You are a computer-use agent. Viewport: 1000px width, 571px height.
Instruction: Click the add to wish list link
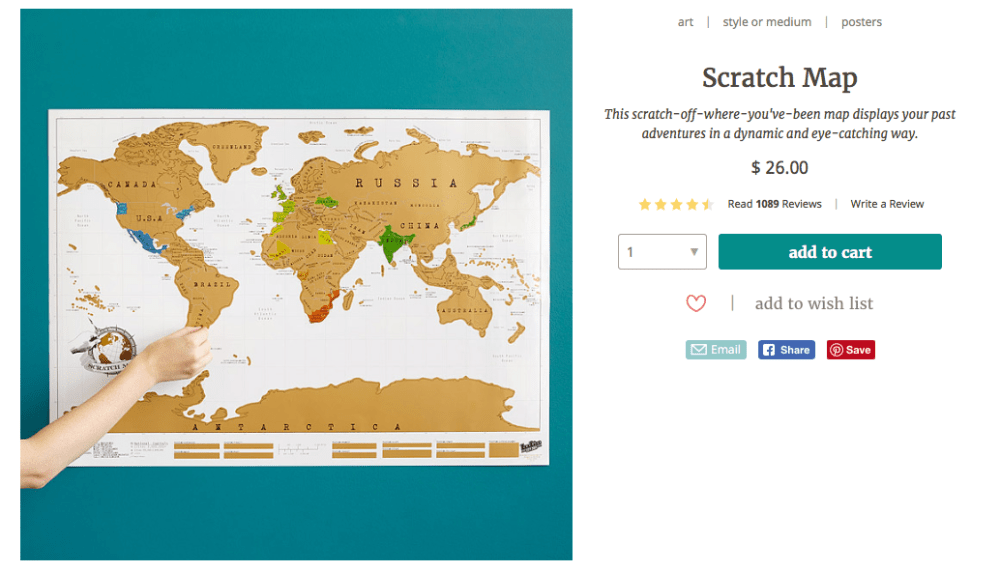[x=814, y=303]
